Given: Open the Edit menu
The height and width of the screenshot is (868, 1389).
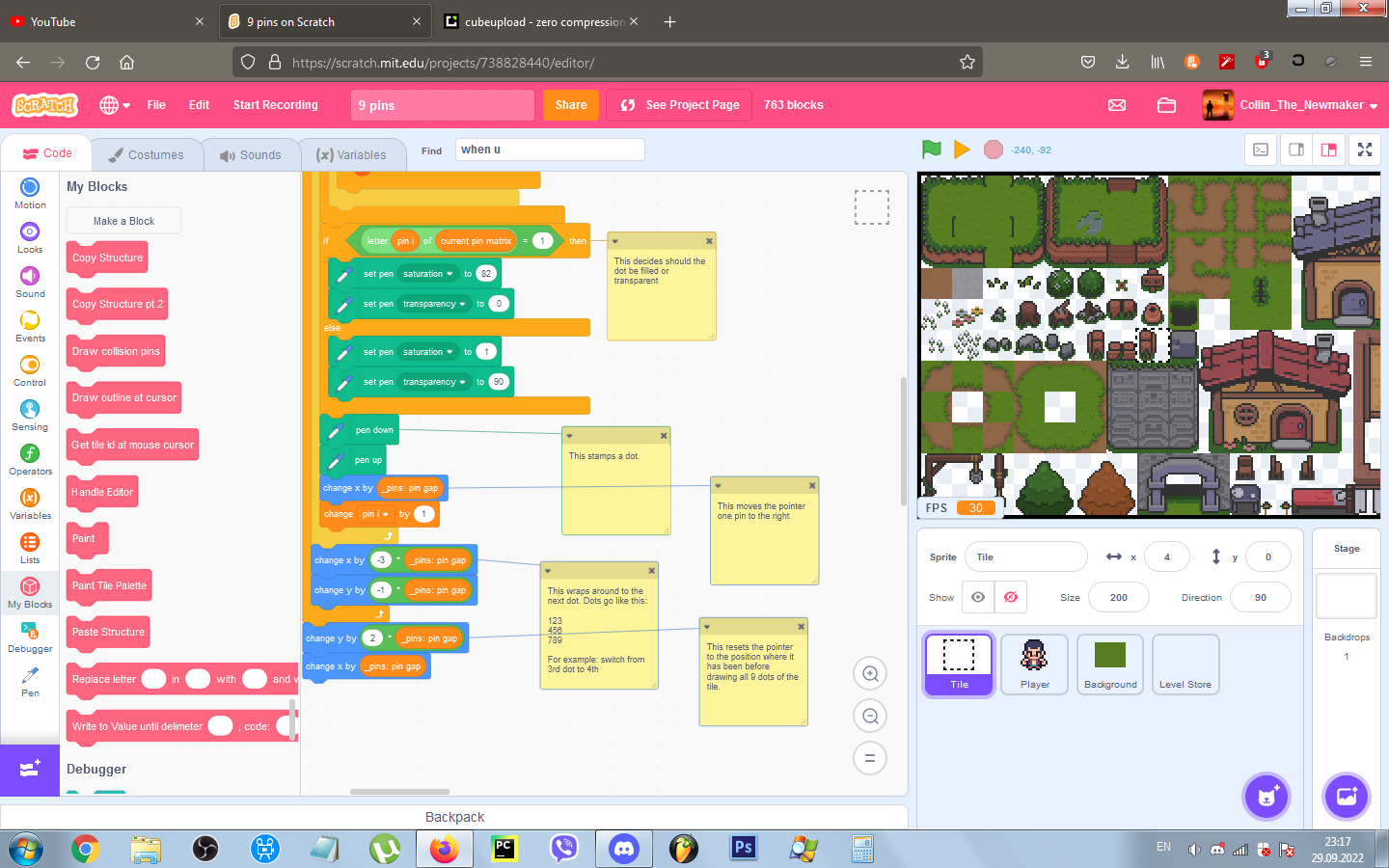Looking at the screenshot, I should [x=199, y=105].
